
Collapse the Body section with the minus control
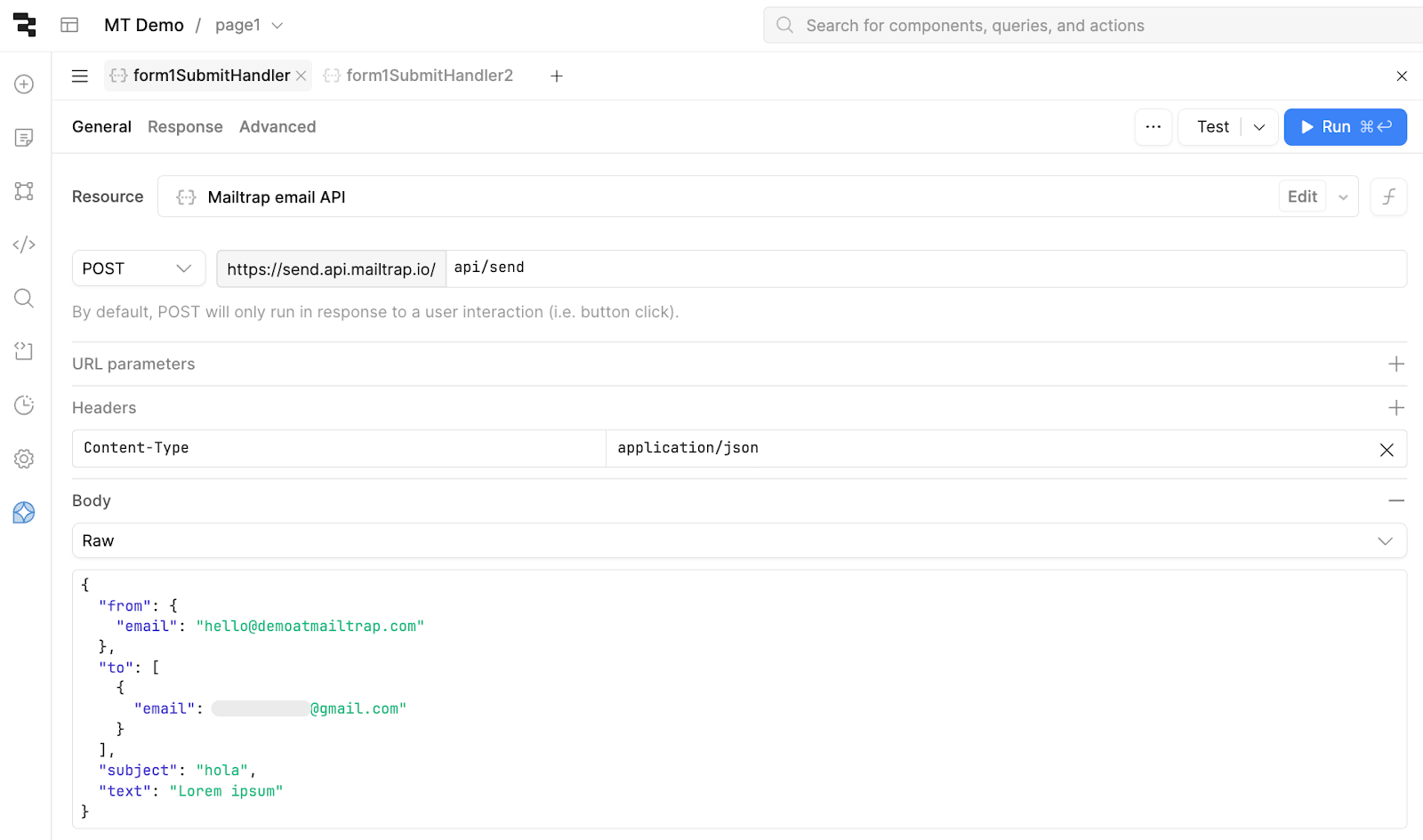pos(1395,500)
